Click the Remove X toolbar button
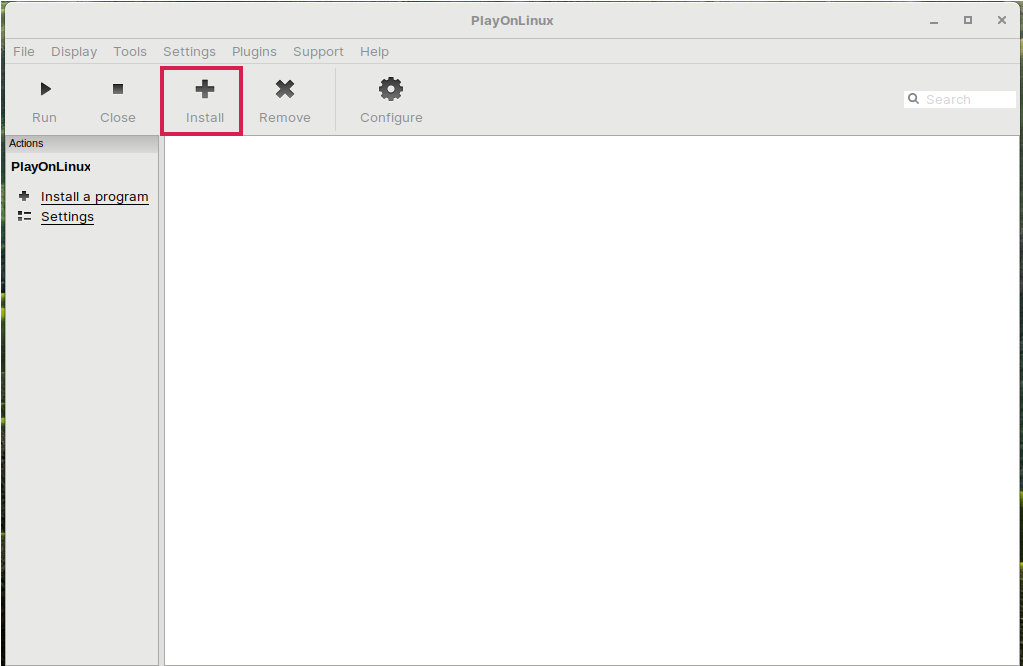 point(284,100)
